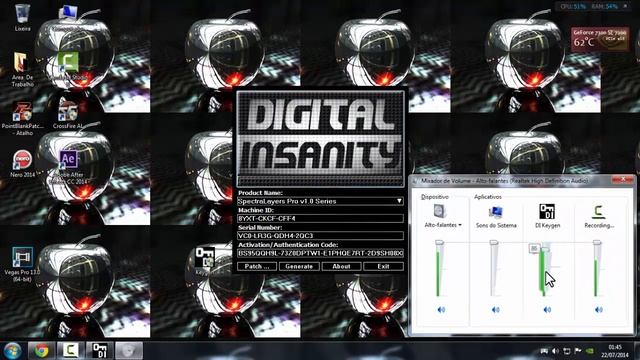Click the Sons do Sistema icon
The width and height of the screenshot is (640, 360).
tap(496, 212)
